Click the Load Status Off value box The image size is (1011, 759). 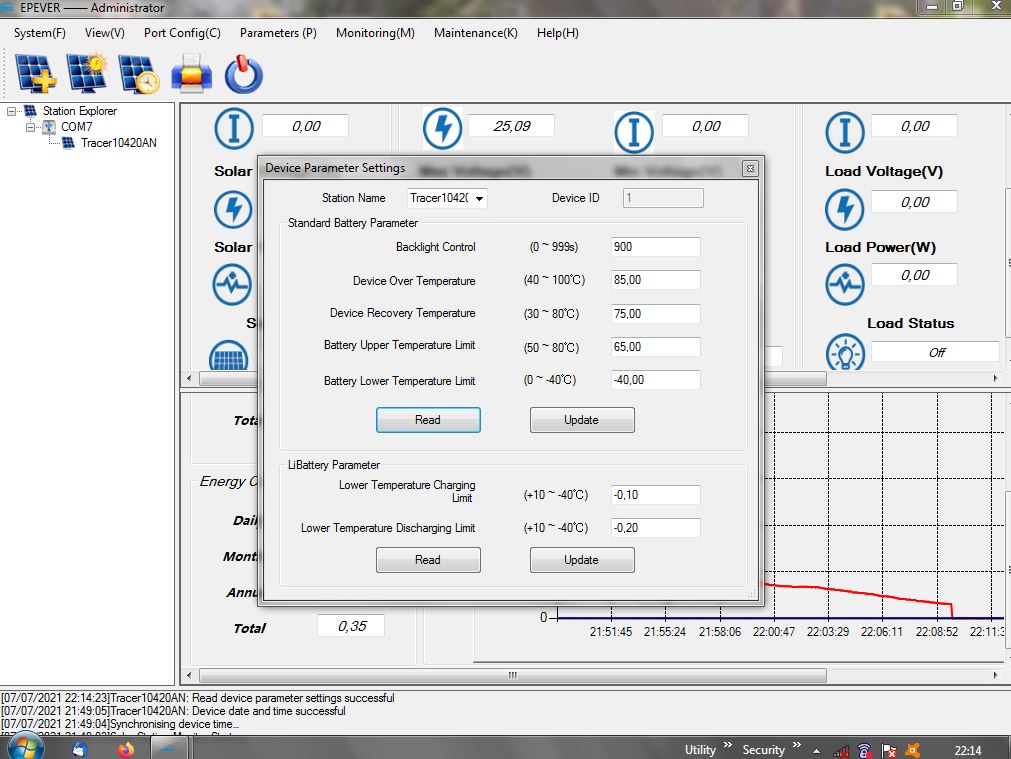tap(935, 352)
